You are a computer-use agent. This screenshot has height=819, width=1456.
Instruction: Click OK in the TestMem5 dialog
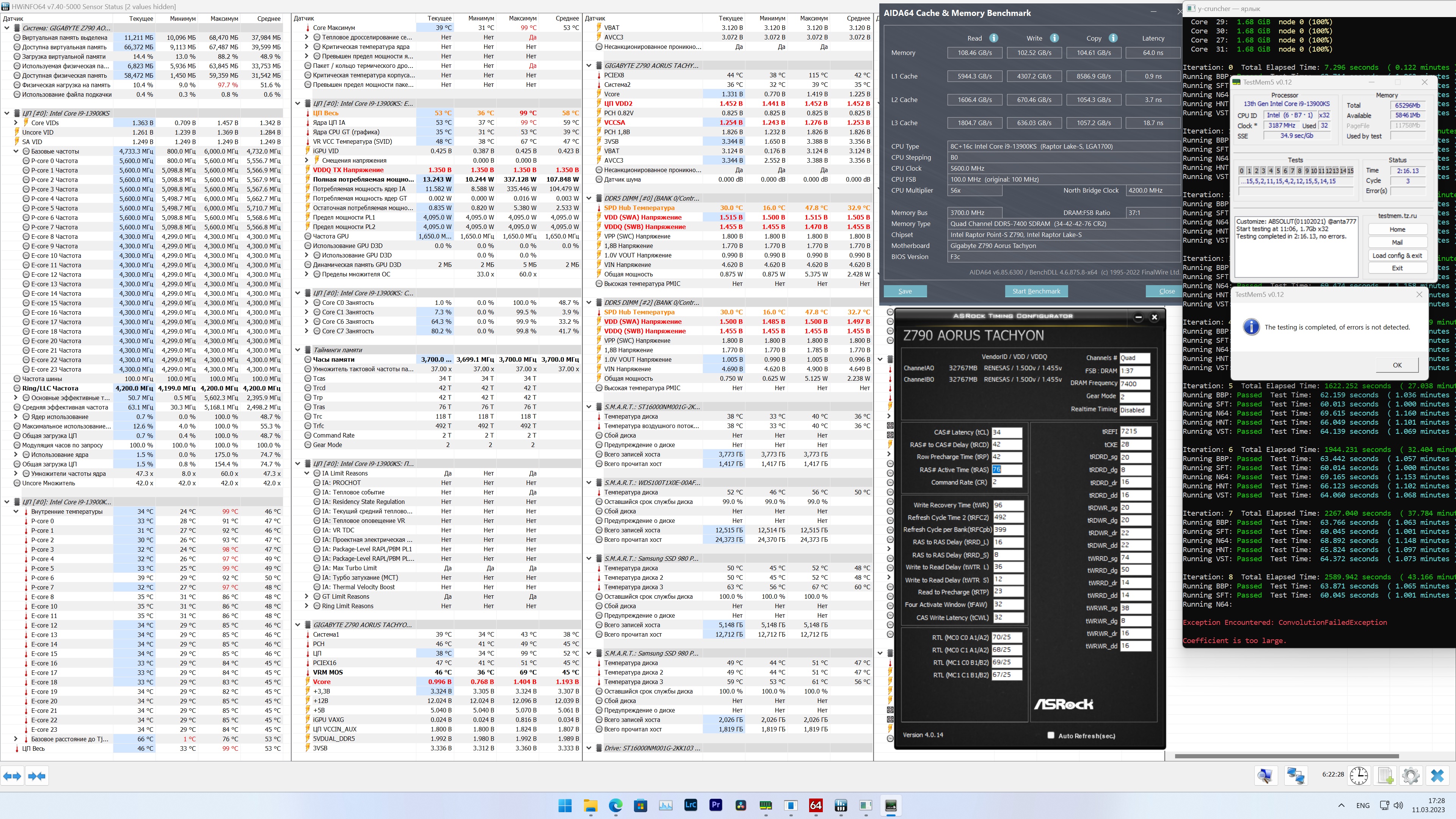[1396, 364]
